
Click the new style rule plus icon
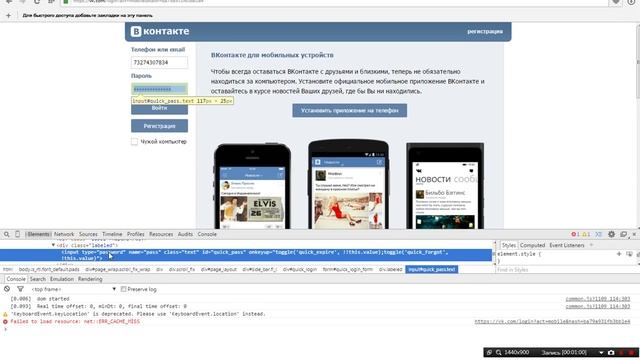pos(619,254)
